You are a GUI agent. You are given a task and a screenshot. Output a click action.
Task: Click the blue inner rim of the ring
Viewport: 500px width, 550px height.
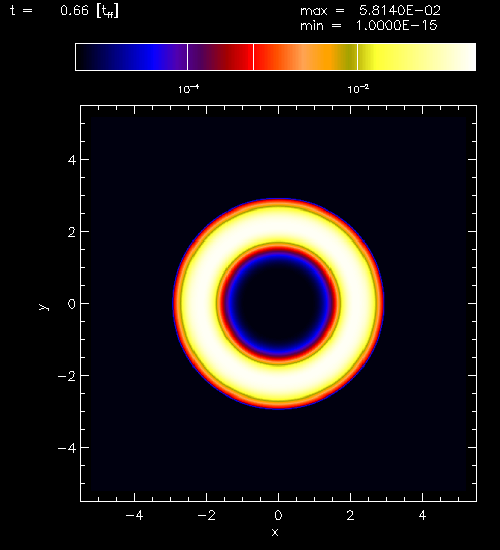(278, 260)
